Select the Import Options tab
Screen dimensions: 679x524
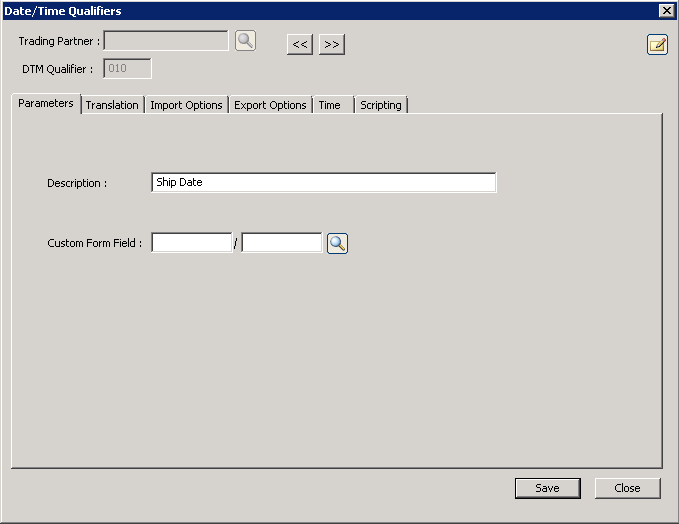(x=186, y=105)
